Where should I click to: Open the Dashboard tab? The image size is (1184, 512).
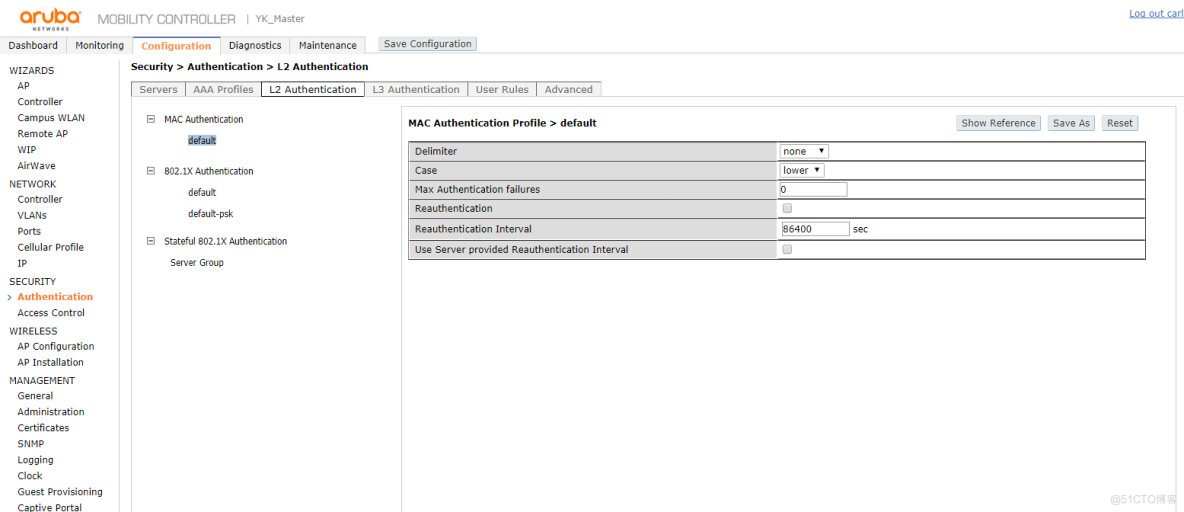click(x=33, y=45)
